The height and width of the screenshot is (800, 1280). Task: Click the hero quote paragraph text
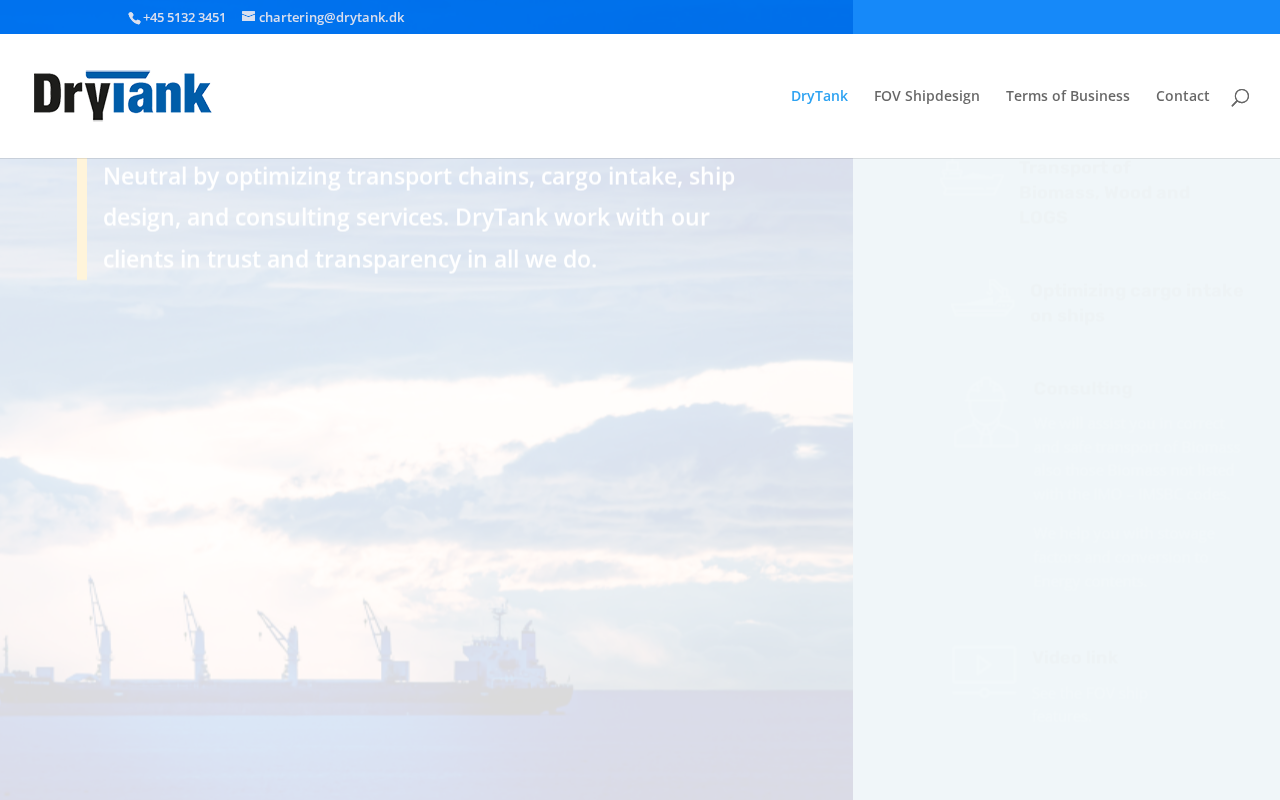pos(420,217)
